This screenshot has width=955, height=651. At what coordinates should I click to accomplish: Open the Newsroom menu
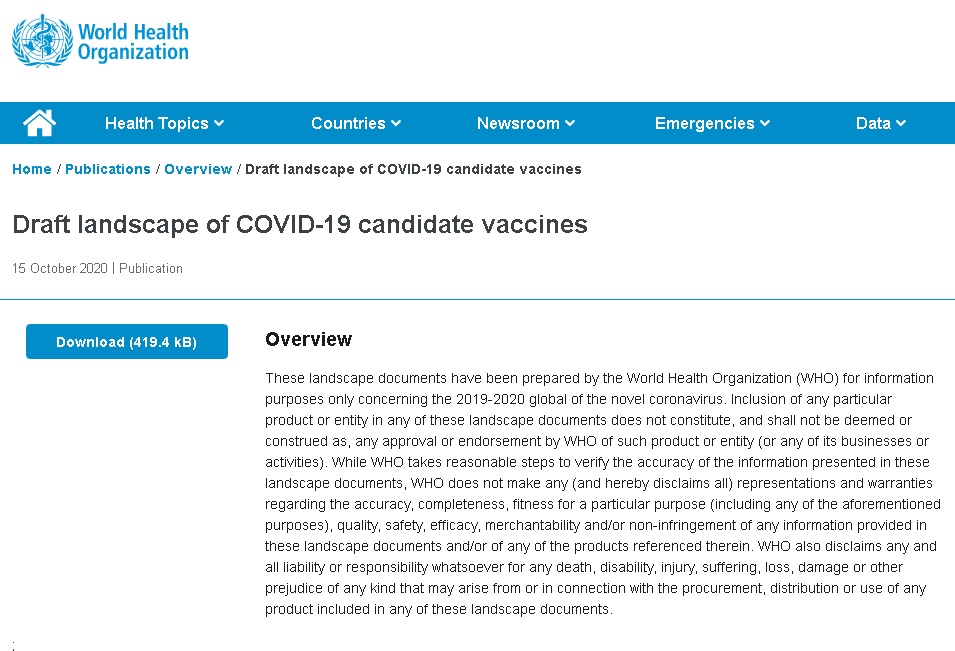[x=518, y=124]
